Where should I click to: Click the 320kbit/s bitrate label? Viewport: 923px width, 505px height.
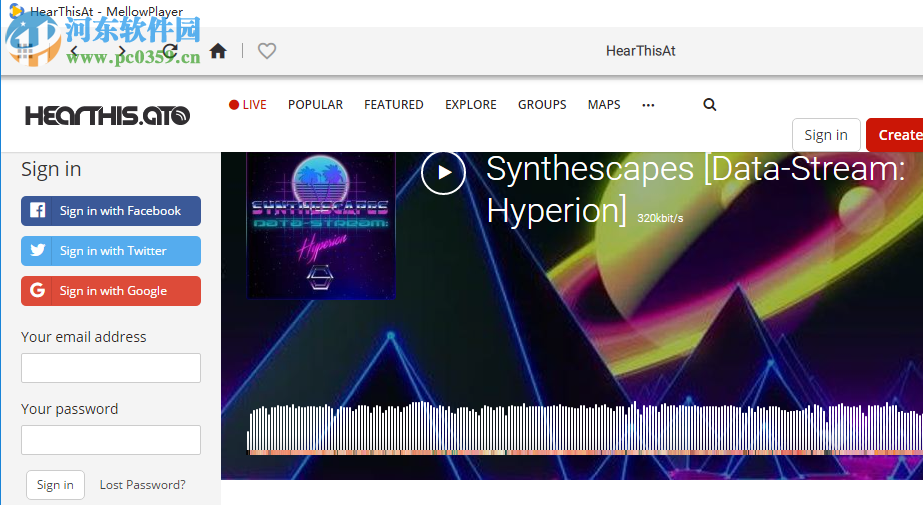[660, 218]
